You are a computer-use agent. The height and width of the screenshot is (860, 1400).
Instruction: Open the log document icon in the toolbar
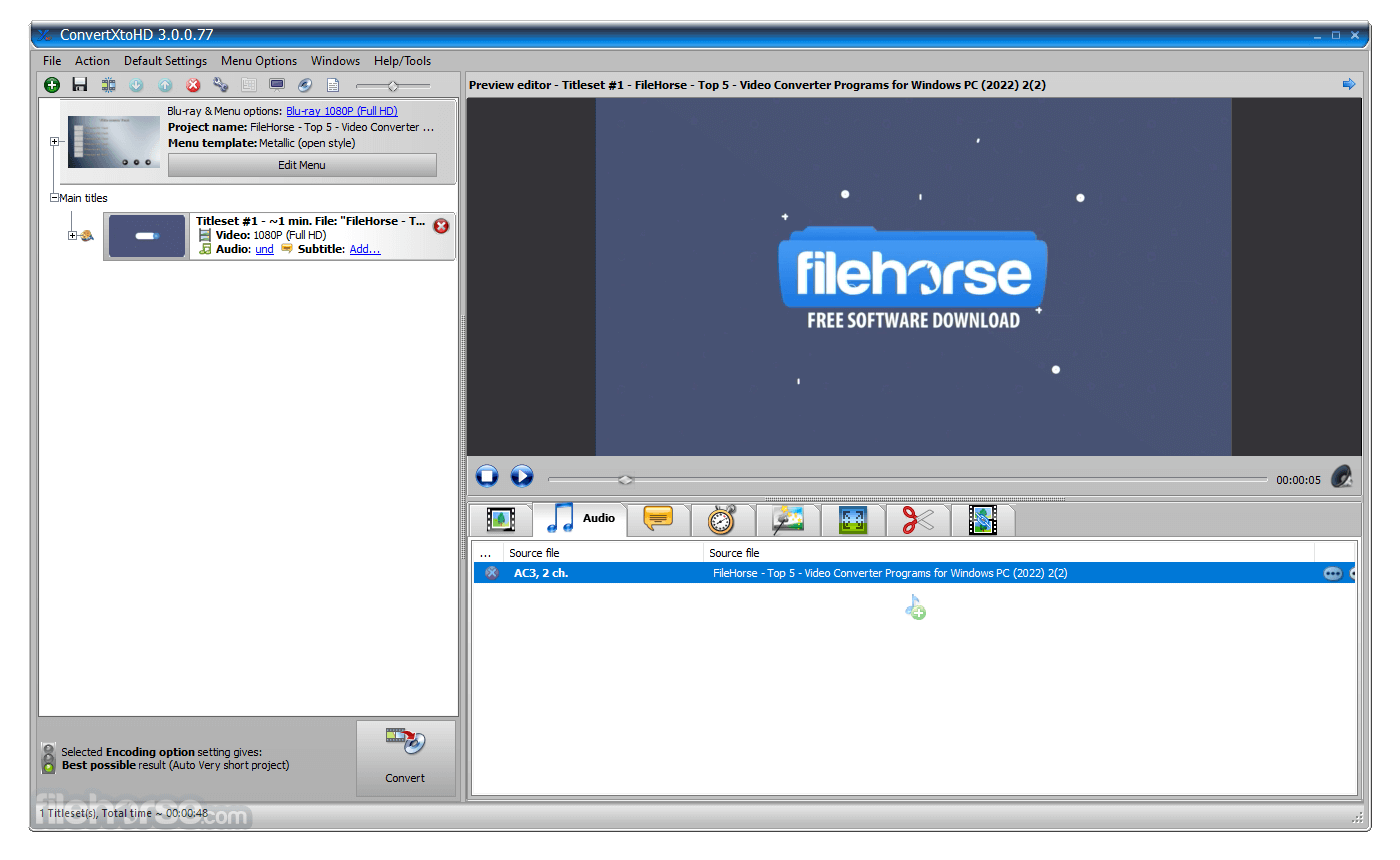click(x=333, y=86)
